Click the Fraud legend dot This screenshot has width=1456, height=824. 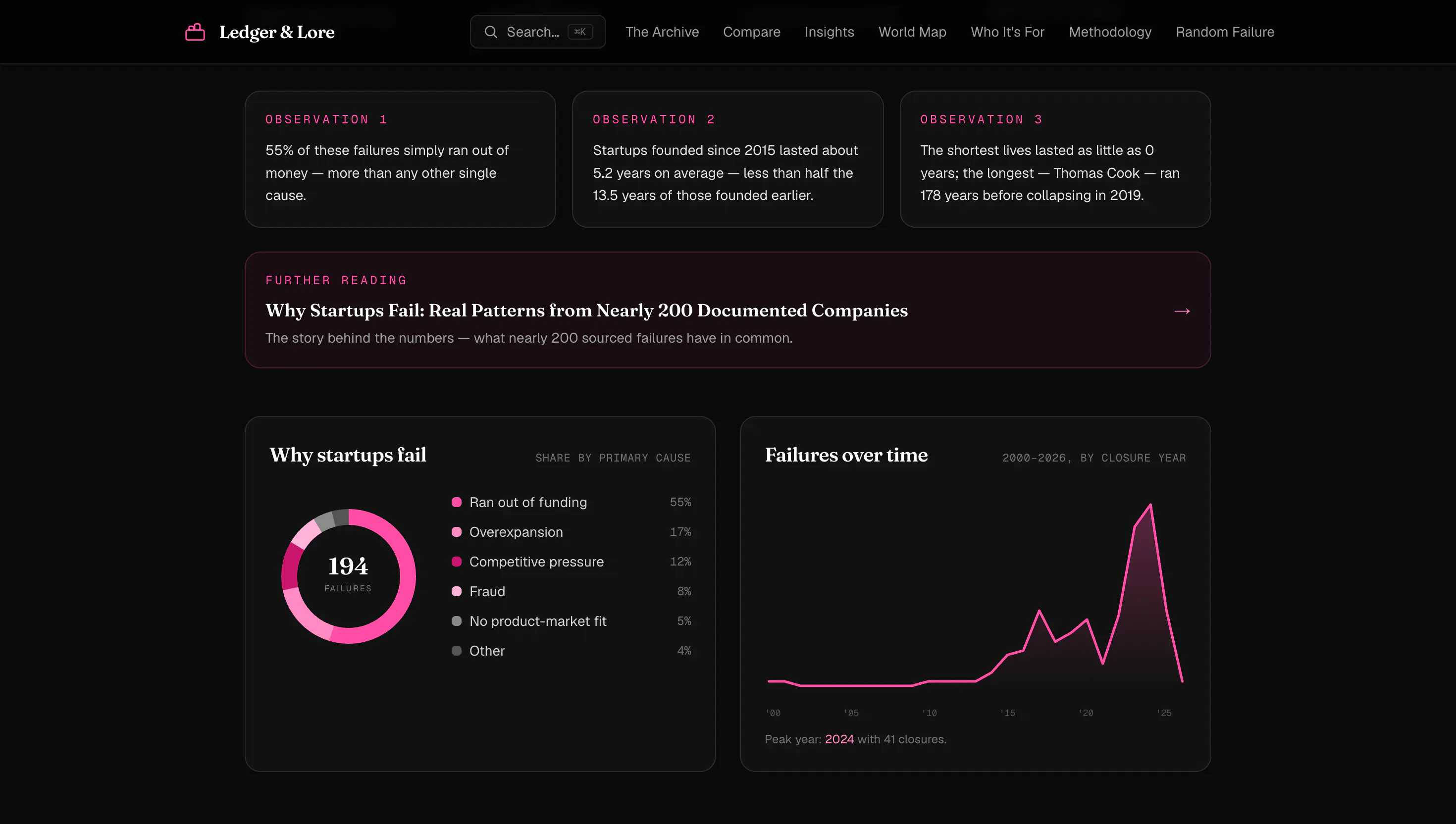click(457, 591)
